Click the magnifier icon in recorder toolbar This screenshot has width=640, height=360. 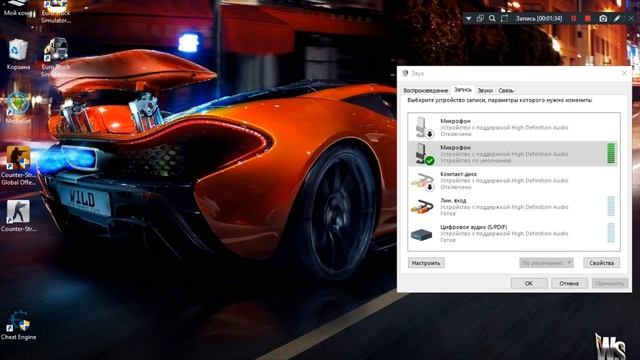point(492,18)
